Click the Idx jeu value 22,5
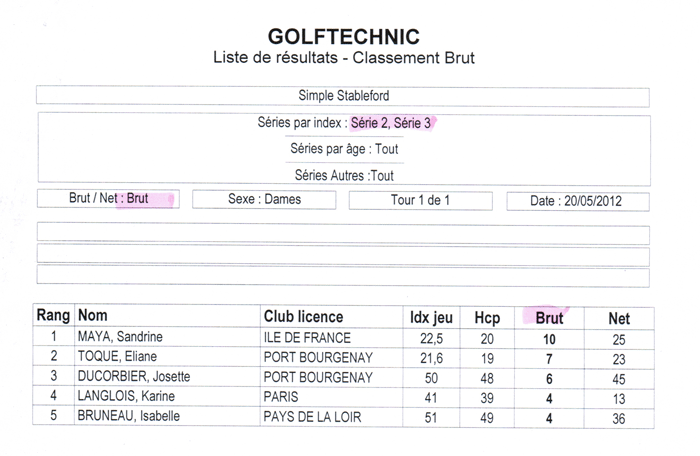Viewport: 700px width, 456px height. click(x=431, y=339)
